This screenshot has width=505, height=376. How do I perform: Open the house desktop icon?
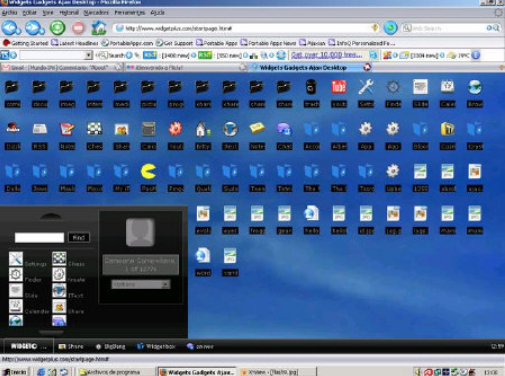203,130
